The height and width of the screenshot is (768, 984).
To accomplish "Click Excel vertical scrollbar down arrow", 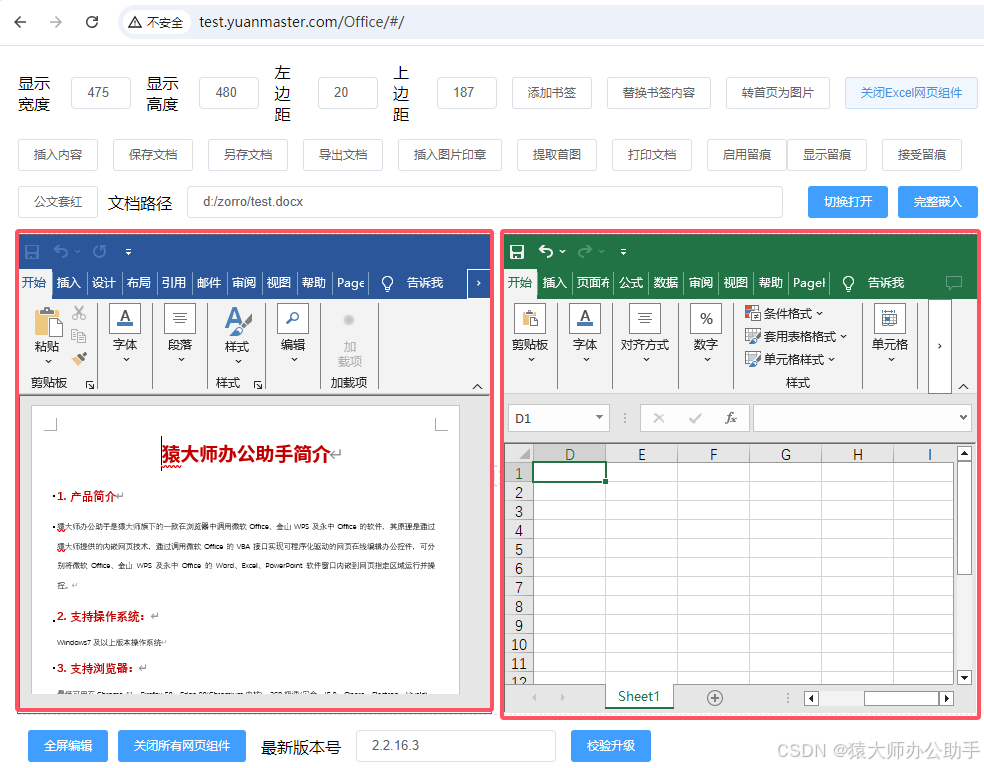I will 965,677.
